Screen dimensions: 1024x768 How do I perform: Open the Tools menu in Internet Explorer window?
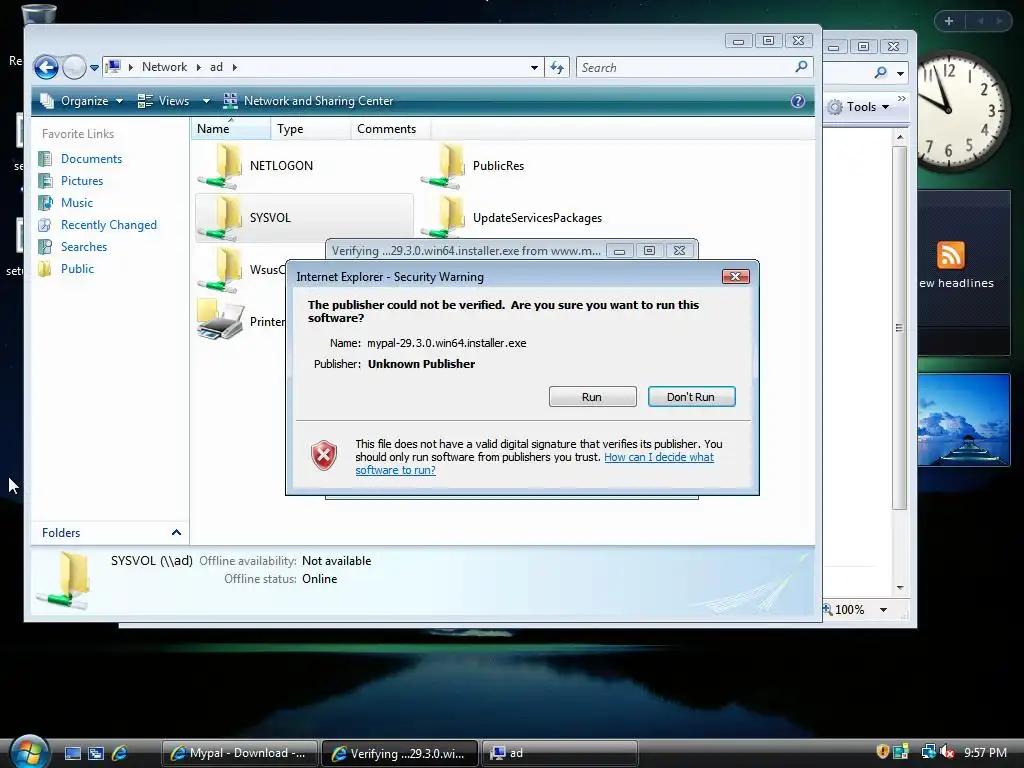[x=858, y=106]
